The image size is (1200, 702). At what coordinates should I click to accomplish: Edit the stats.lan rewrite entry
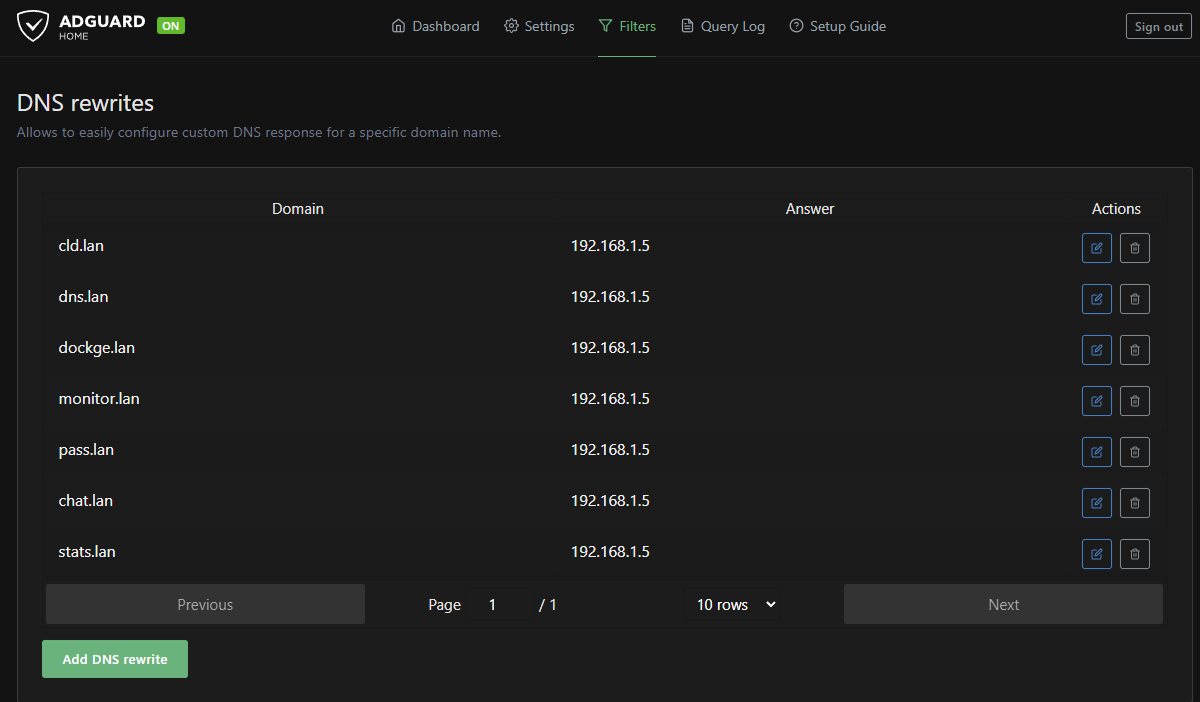1096,554
